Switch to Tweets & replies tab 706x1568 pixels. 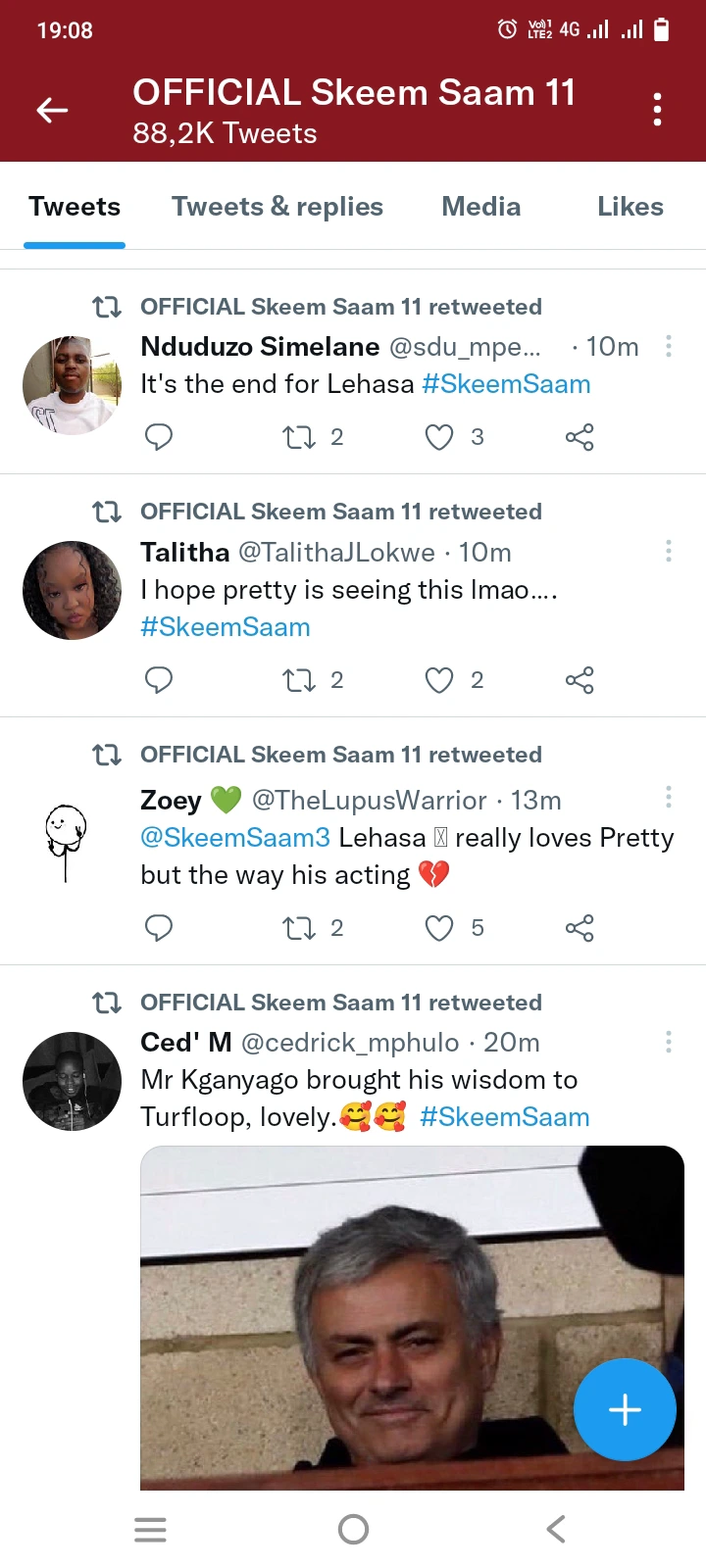click(x=277, y=207)
